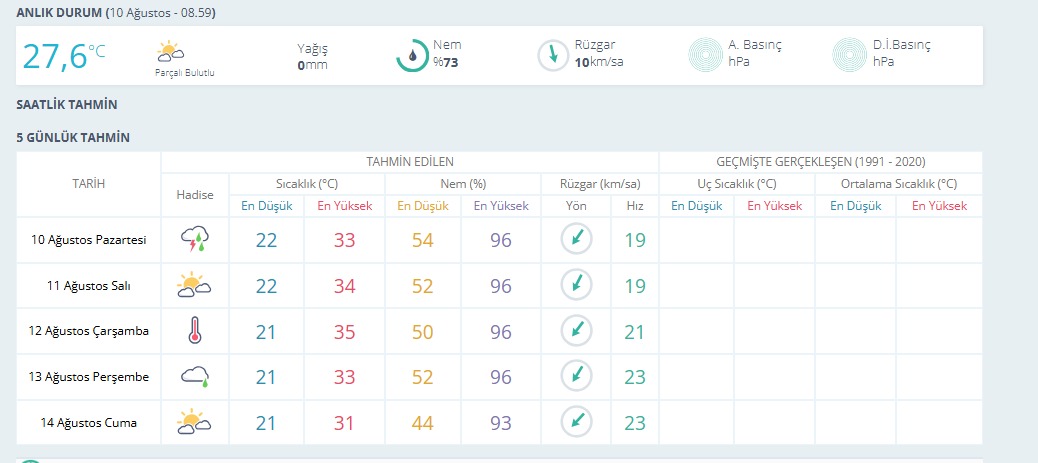The width and height of the screenshot is (1038, 463).
Task: Click the thermometer icon for 12 Ağustos Çarşamba
Action: pos(194,331)
